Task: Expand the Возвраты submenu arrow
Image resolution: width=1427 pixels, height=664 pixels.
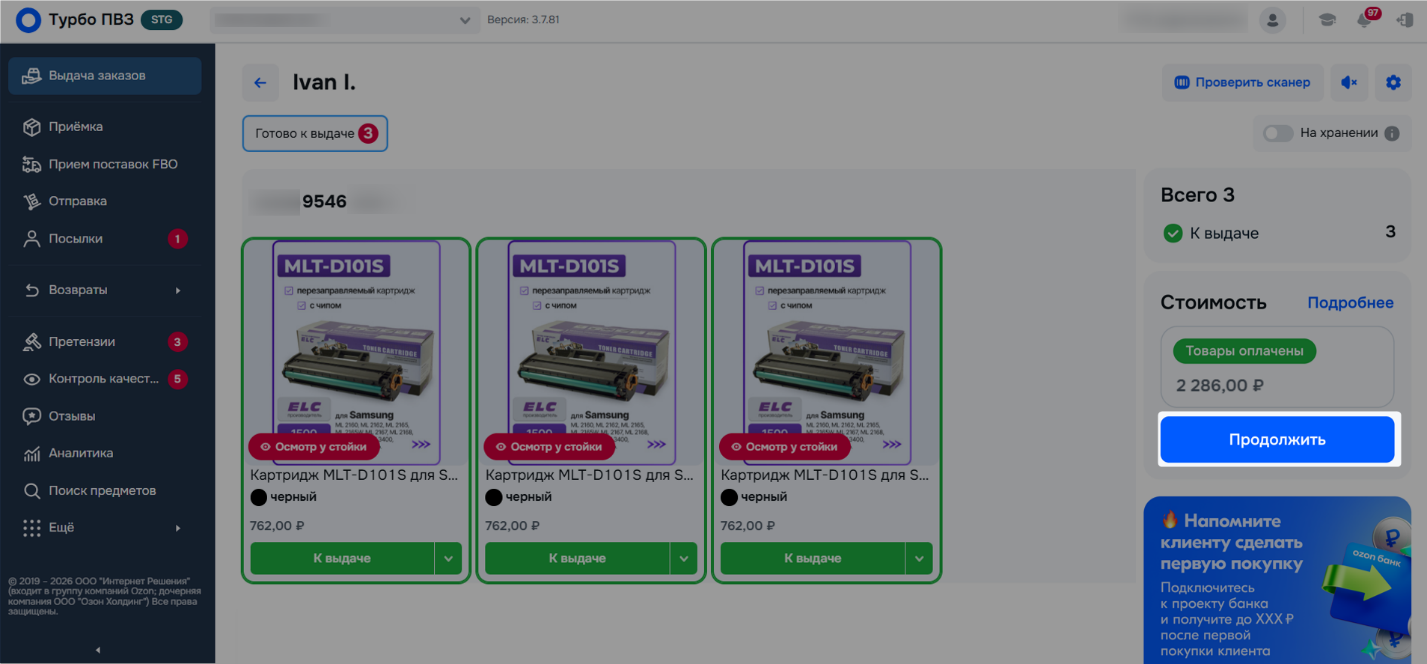Action: pyautogui.click(x=178, y=290)
